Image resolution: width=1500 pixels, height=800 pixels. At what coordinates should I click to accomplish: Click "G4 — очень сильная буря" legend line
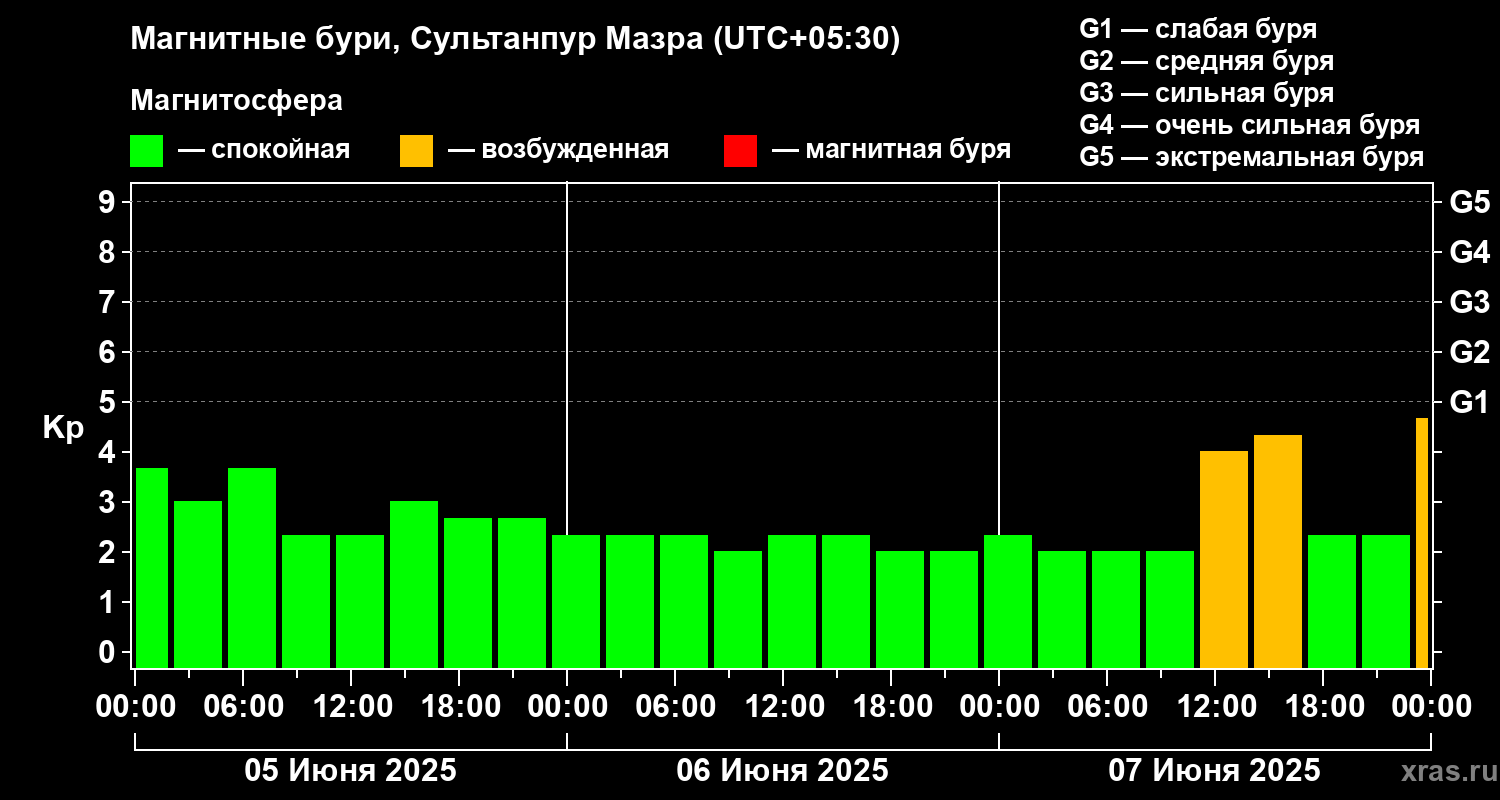1249,125
